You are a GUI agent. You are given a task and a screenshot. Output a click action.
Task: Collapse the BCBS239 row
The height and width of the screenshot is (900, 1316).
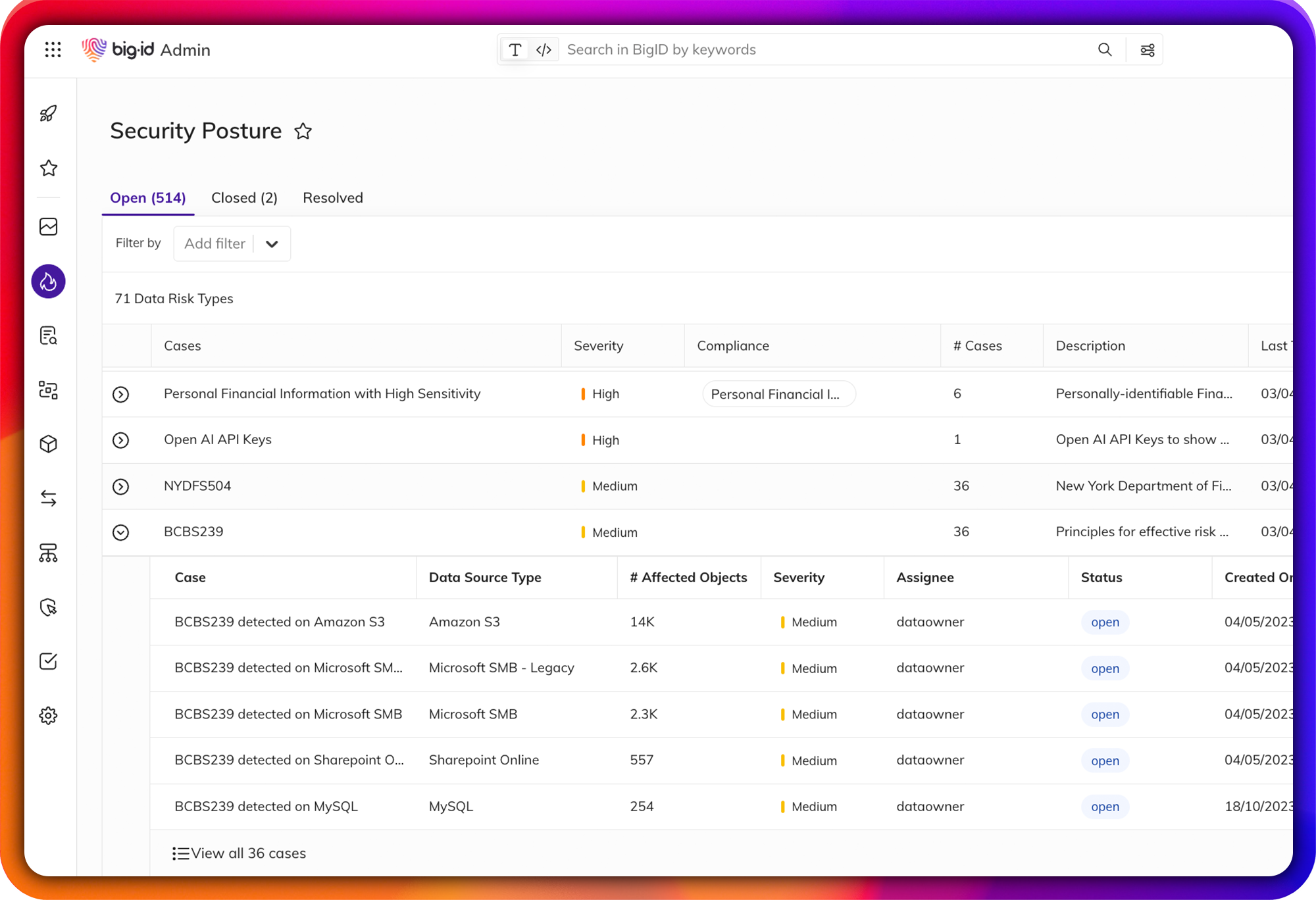pyautogui.click(x=120, y=532)
